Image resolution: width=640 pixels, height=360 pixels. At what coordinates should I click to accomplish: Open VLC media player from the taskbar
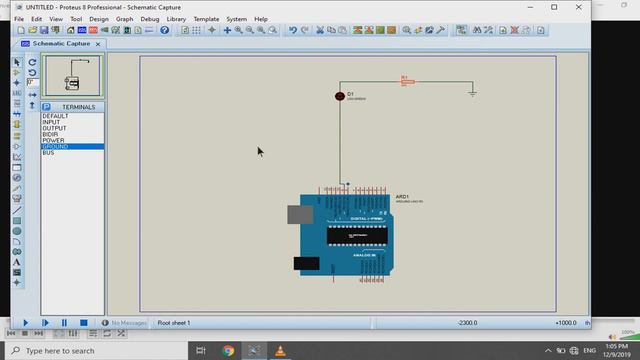[x=280, y=351]
